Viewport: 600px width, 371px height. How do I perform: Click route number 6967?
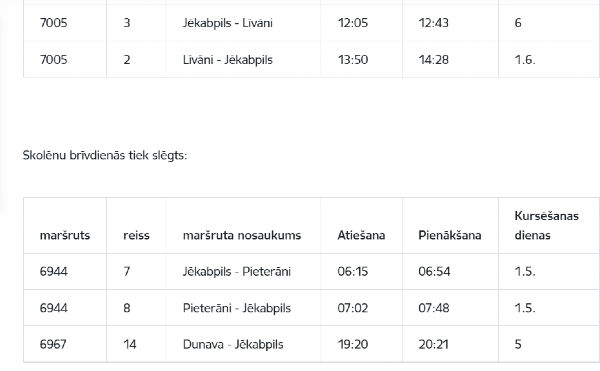[x=53, y=344]
